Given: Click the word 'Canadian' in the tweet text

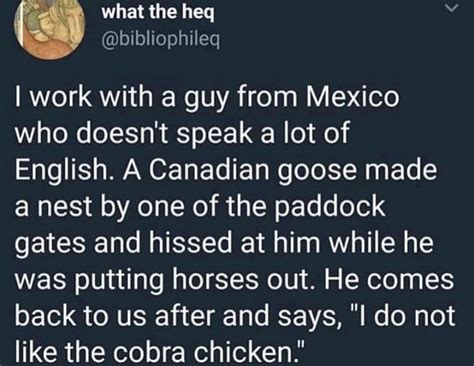Looking at the screenshot, I should pyautogui.click(x=209, y=170).
